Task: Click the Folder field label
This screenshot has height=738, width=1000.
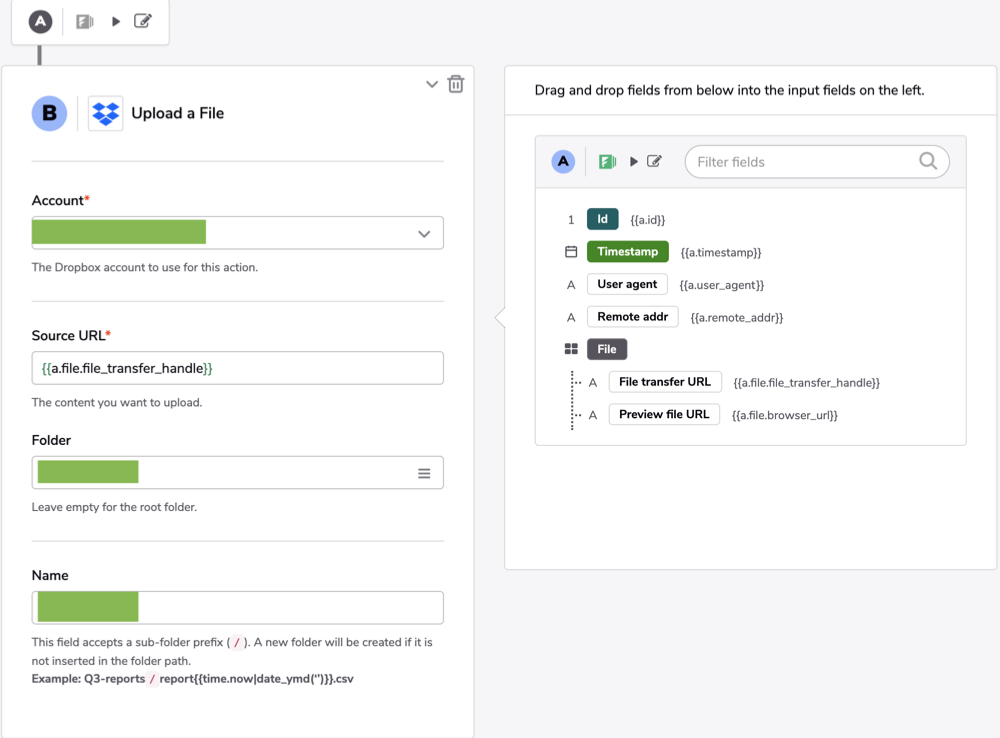Action: tap(51, 440)
